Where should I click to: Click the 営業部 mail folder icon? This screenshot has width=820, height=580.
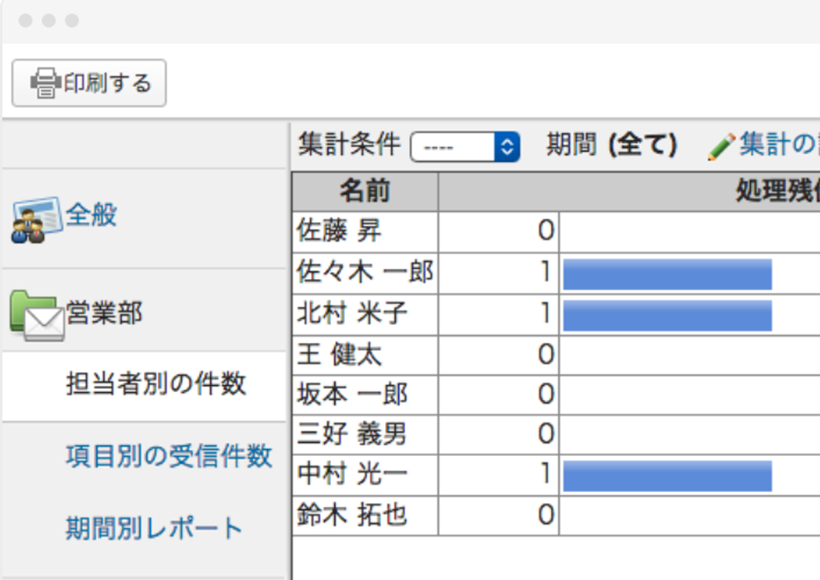pos(37,315)
